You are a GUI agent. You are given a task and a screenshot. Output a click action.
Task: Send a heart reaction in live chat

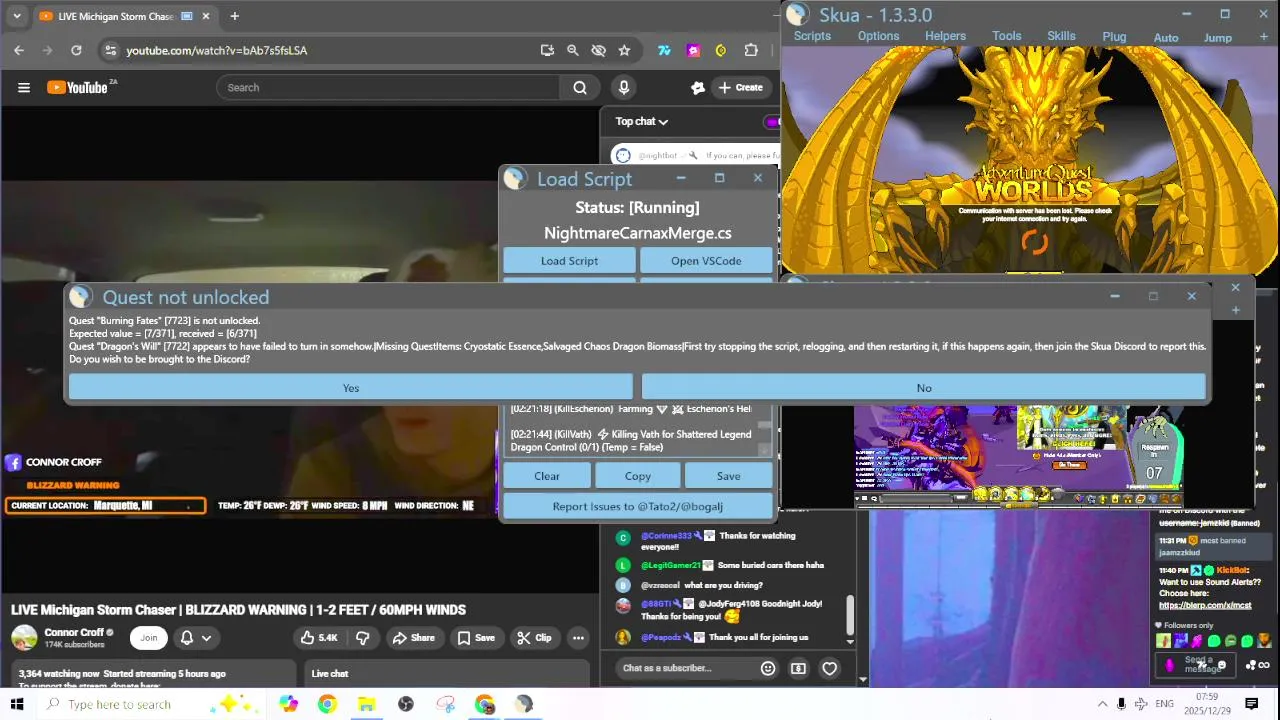pos(829,668)
